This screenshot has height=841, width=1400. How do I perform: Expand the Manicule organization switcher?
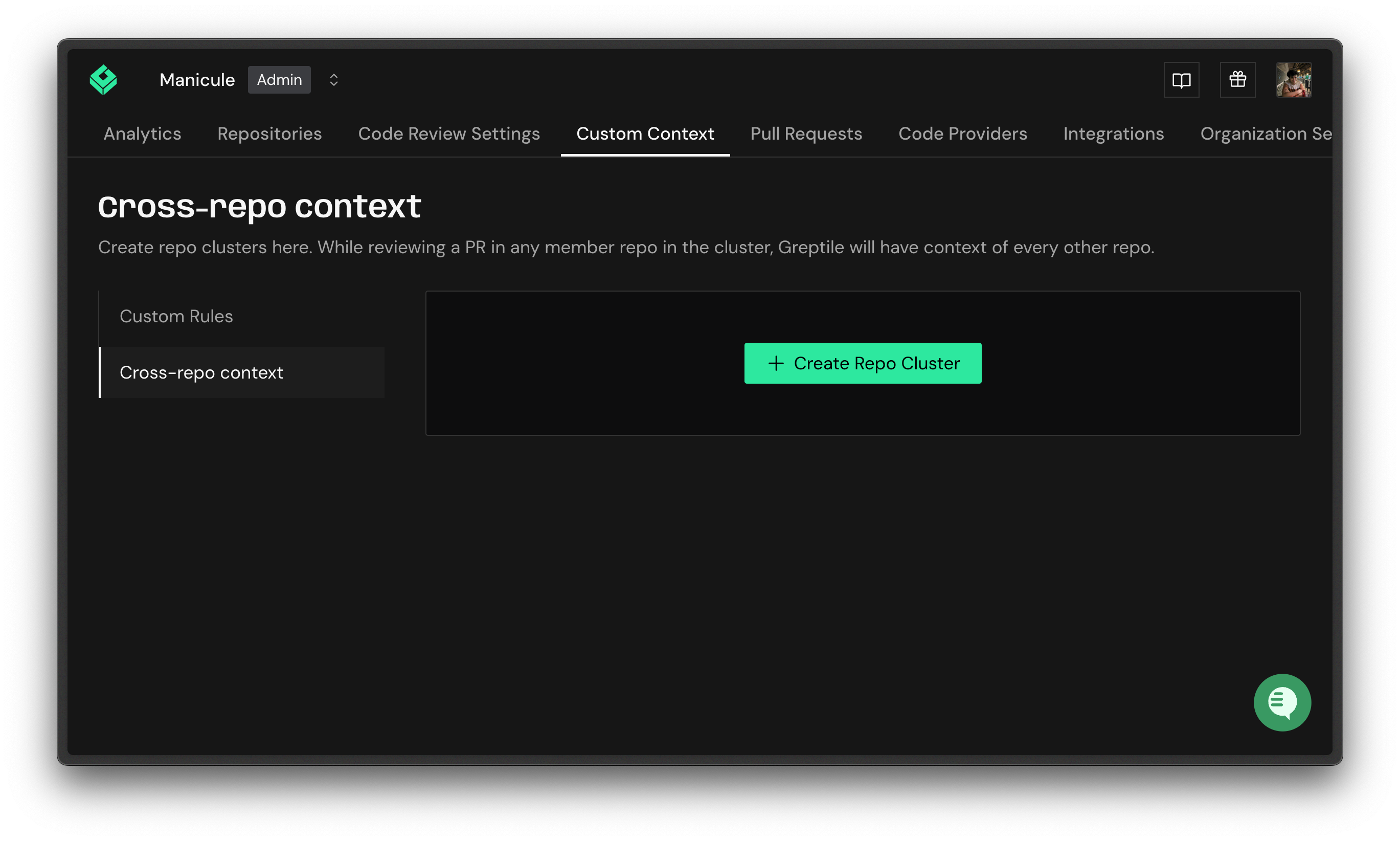[x=333, y=80]
